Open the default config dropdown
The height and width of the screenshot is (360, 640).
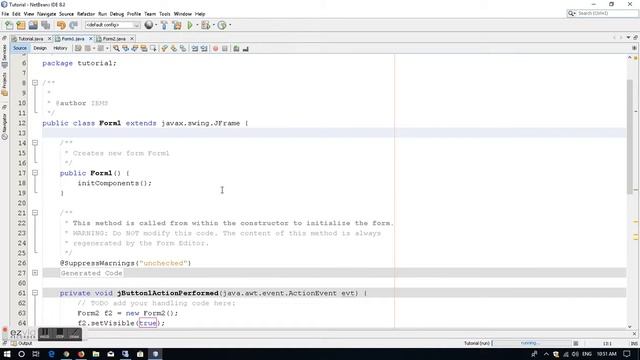tap(112, 25)
